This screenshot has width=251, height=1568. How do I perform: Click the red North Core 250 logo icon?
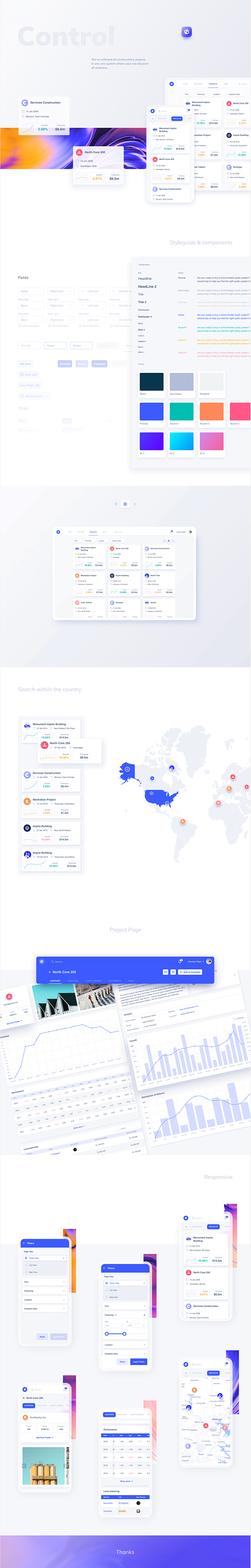point(79,152)
